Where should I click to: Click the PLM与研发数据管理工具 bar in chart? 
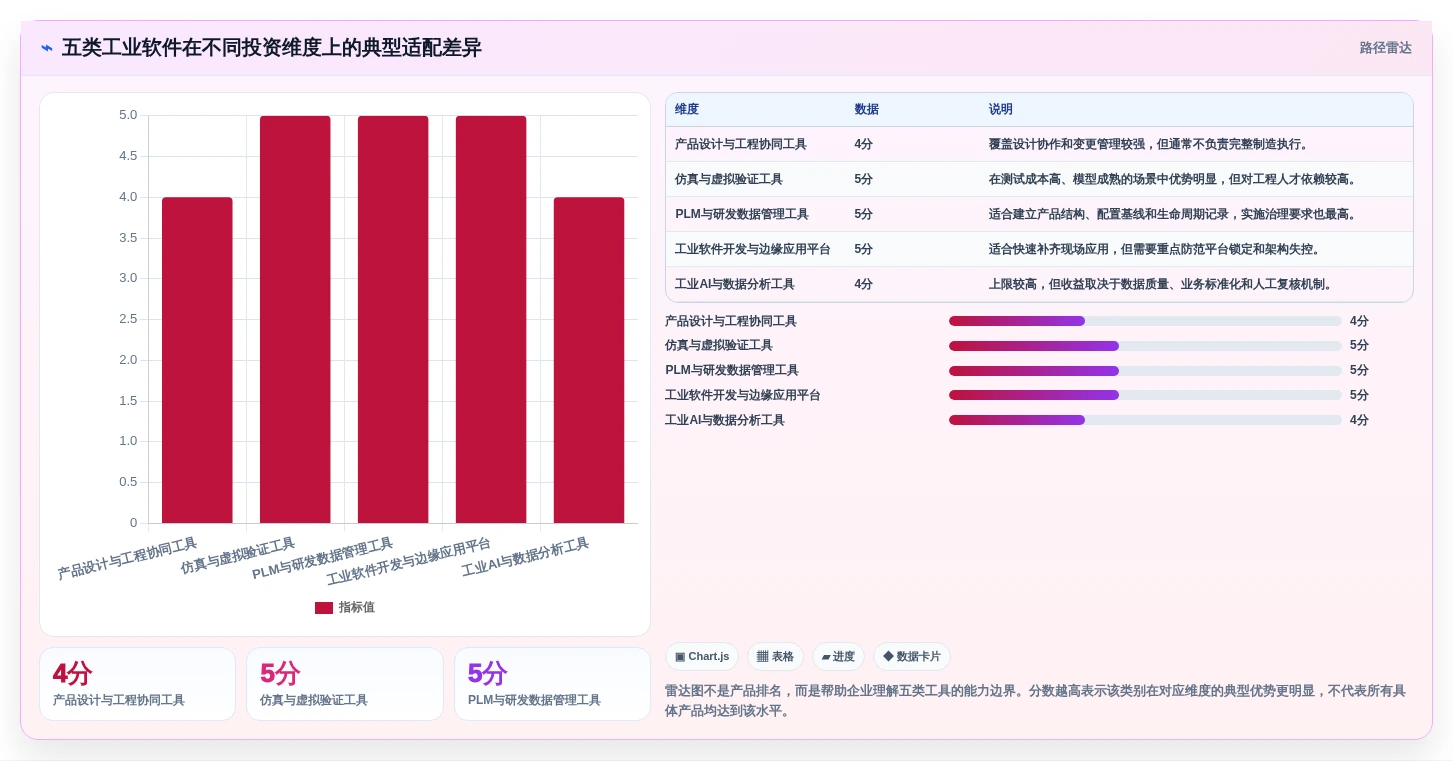point(393,319)
